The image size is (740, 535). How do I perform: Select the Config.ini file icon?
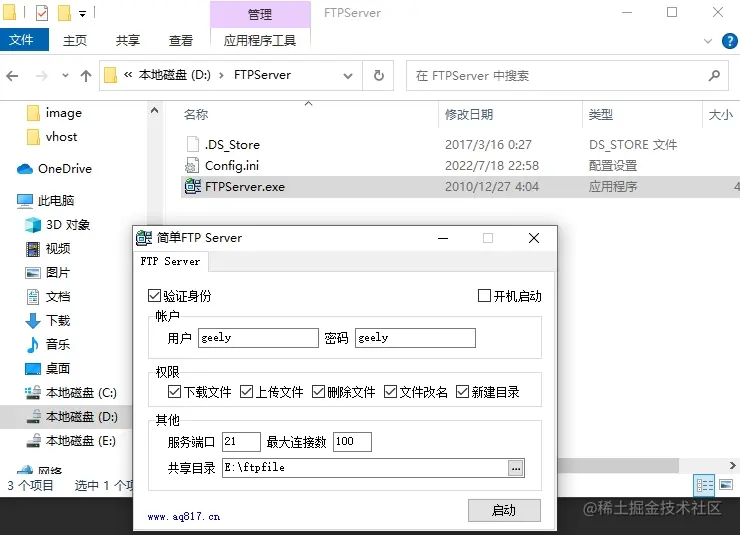tap(192, 166)
